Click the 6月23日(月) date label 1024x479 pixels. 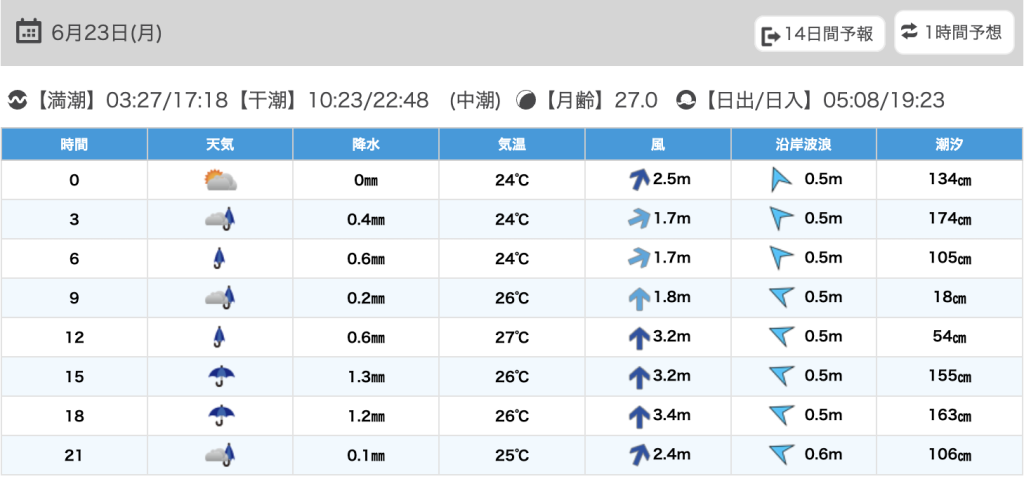[x=106, y=32]
